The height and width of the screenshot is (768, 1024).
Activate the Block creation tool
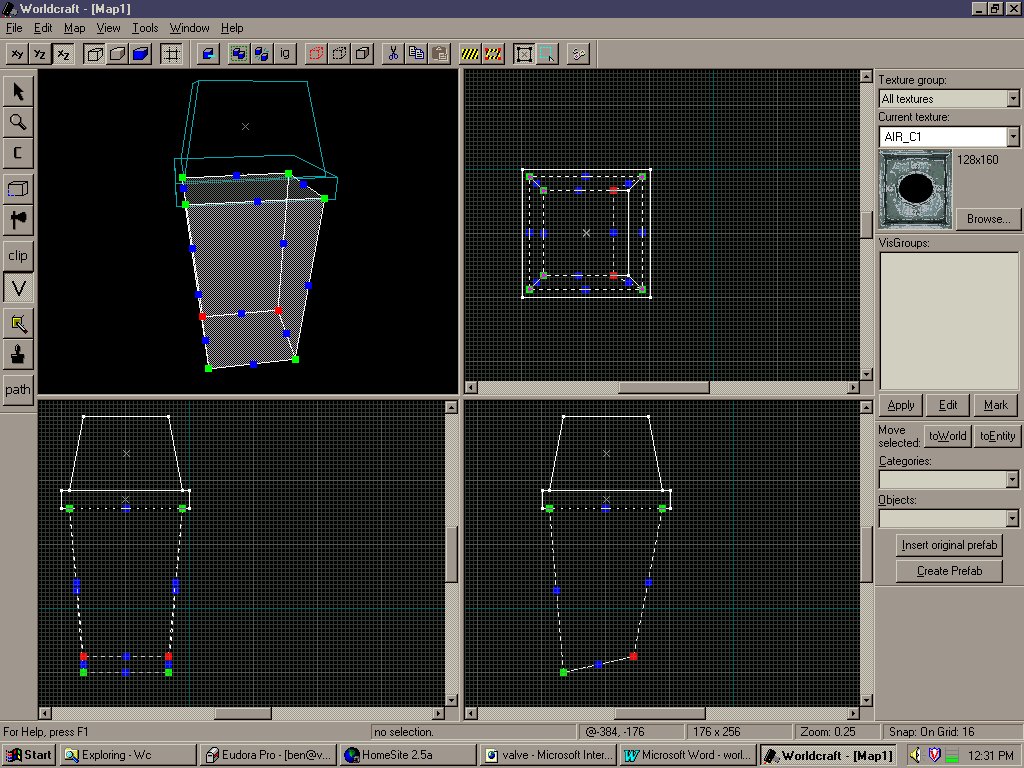tap(18, 189)
